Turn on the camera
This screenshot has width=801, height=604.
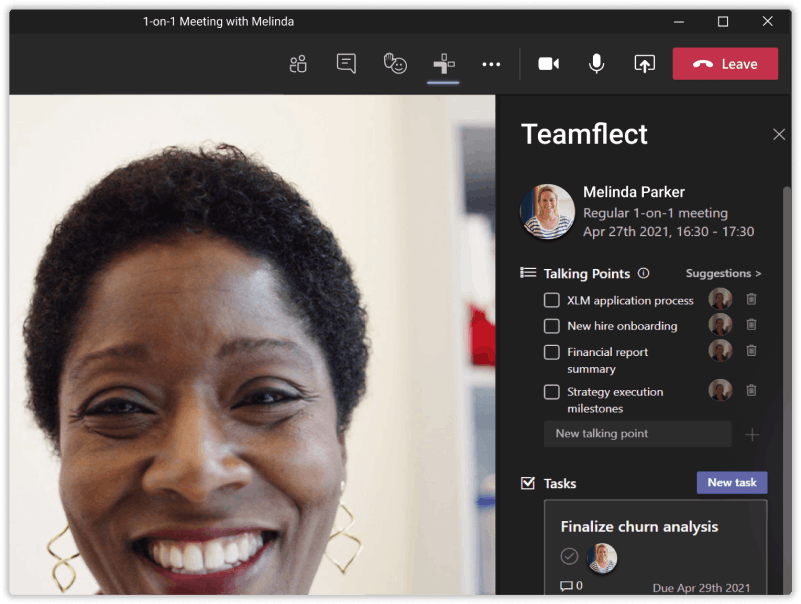pyautogui.click(x=547, y=63)
